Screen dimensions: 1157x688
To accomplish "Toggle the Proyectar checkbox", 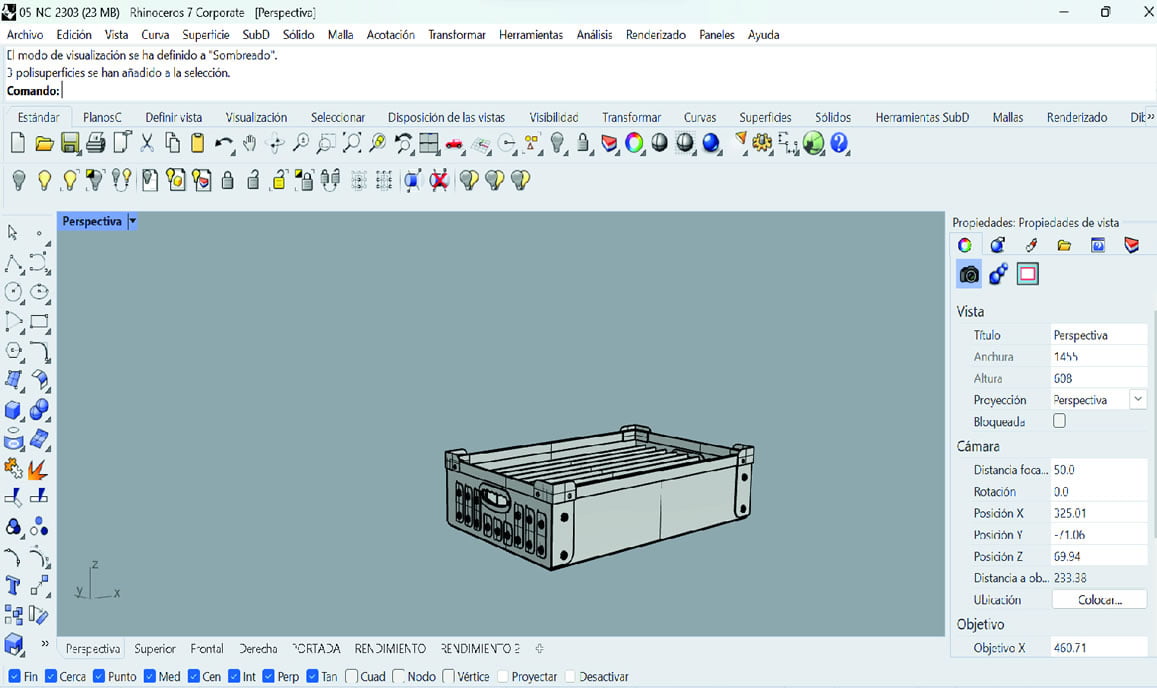I will [503, 676].
